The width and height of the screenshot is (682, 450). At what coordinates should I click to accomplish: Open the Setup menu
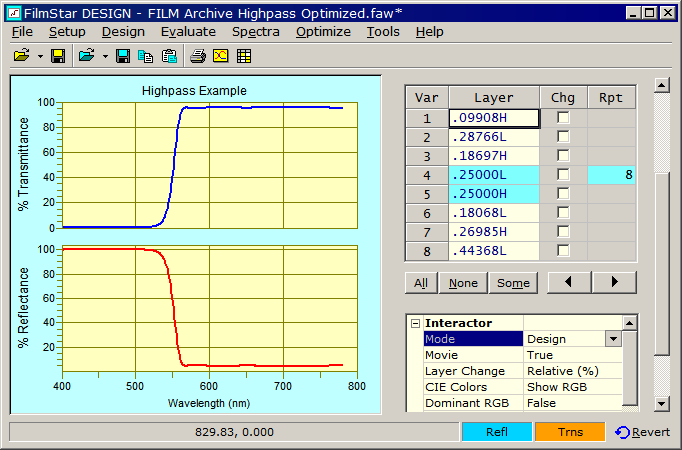pyautogui.click(x=67, y=32)
